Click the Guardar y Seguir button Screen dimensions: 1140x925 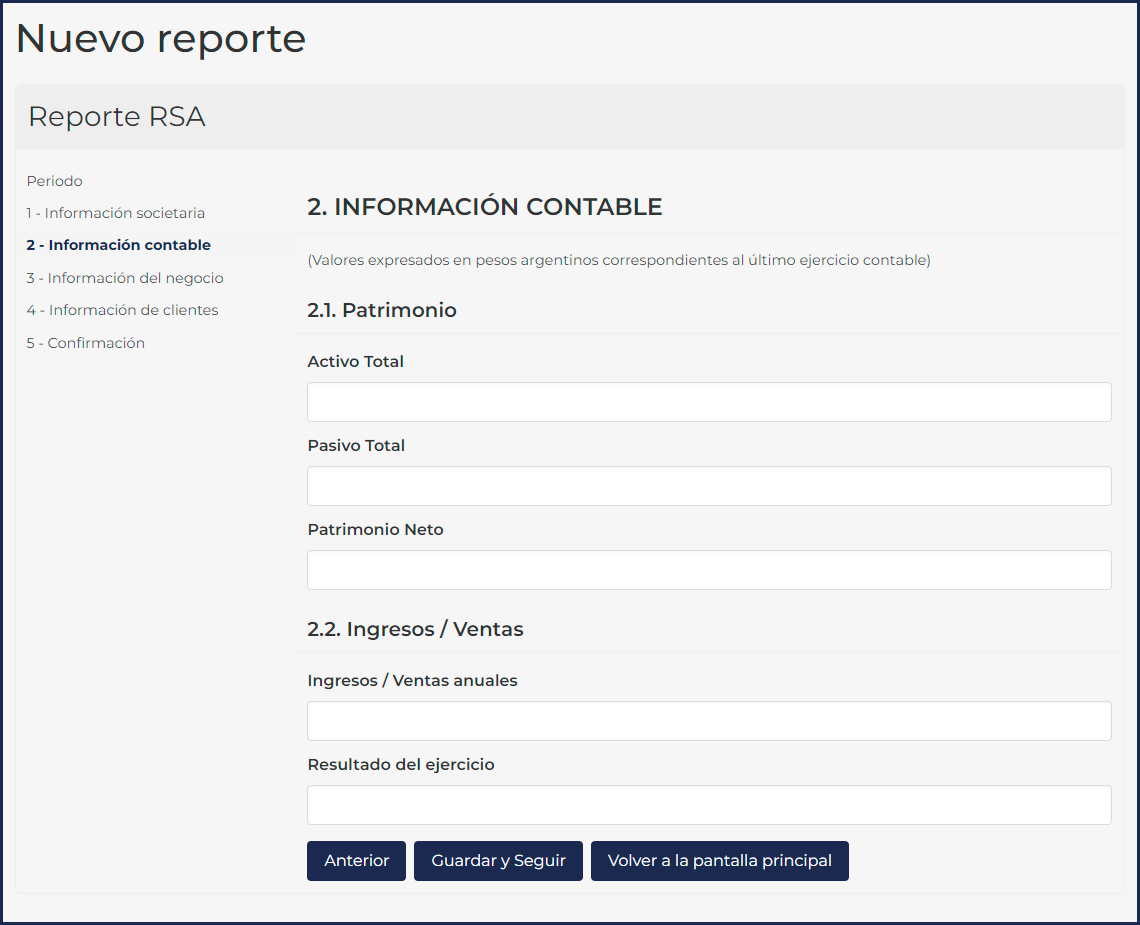[498, 861]
